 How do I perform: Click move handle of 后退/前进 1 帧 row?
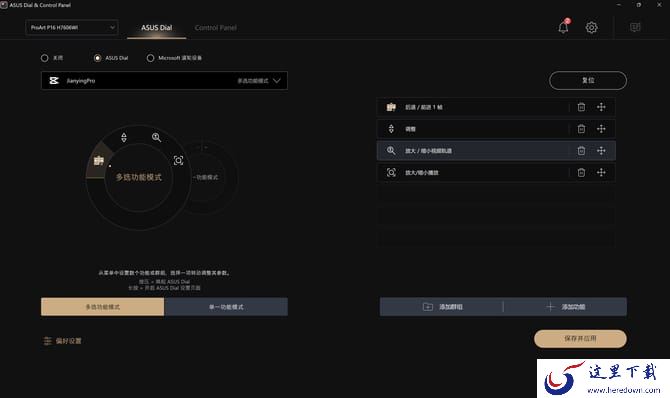click(601, 107)
